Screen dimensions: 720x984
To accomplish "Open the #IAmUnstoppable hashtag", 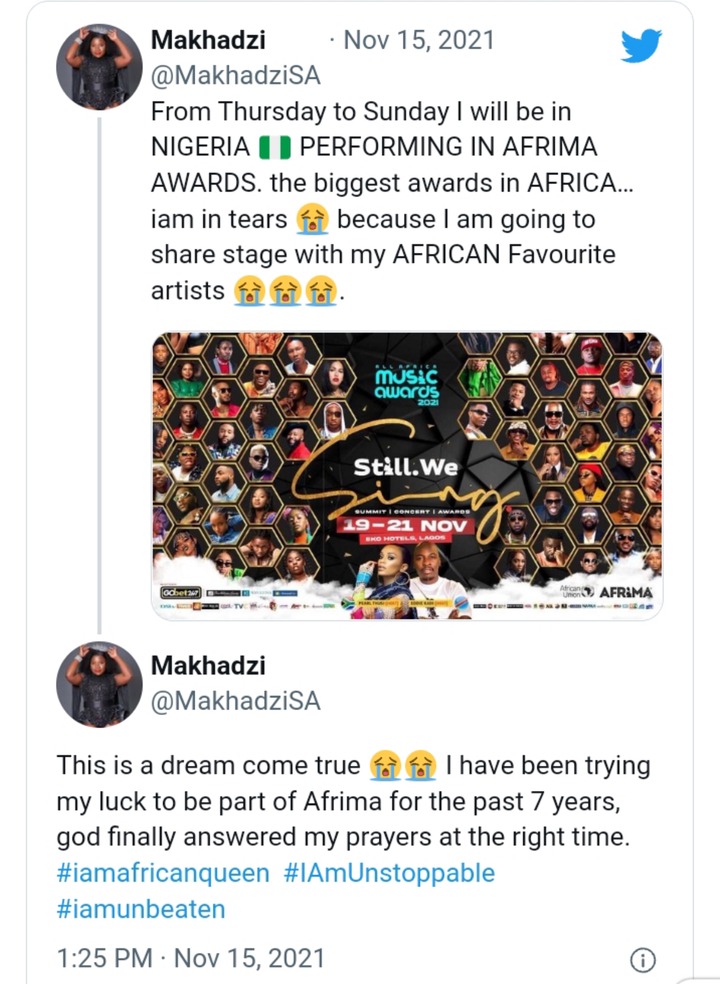I will click(389, 873).
